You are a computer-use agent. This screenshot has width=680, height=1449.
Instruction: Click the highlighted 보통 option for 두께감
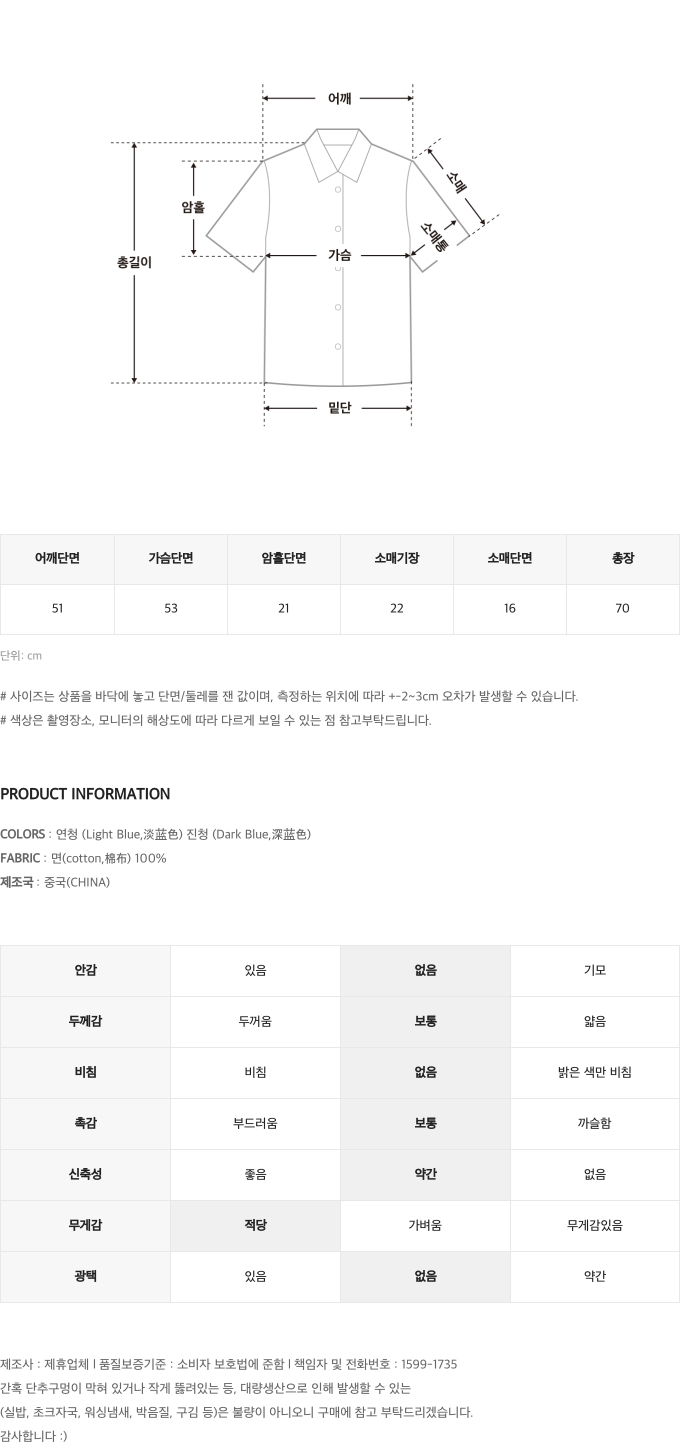point(425,1022)
